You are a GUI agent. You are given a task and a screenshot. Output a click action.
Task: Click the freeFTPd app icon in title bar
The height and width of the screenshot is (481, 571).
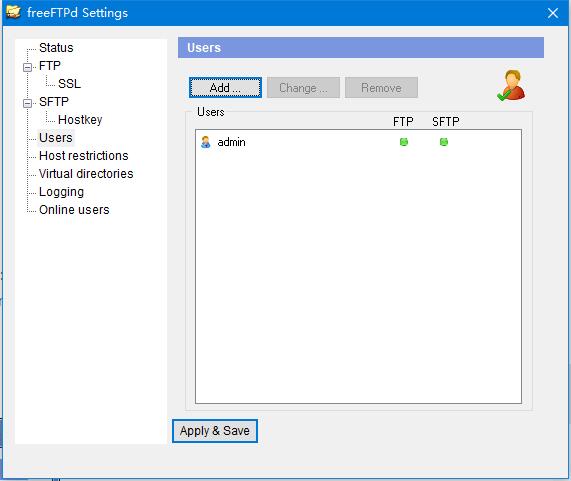(x=13, y=12)
